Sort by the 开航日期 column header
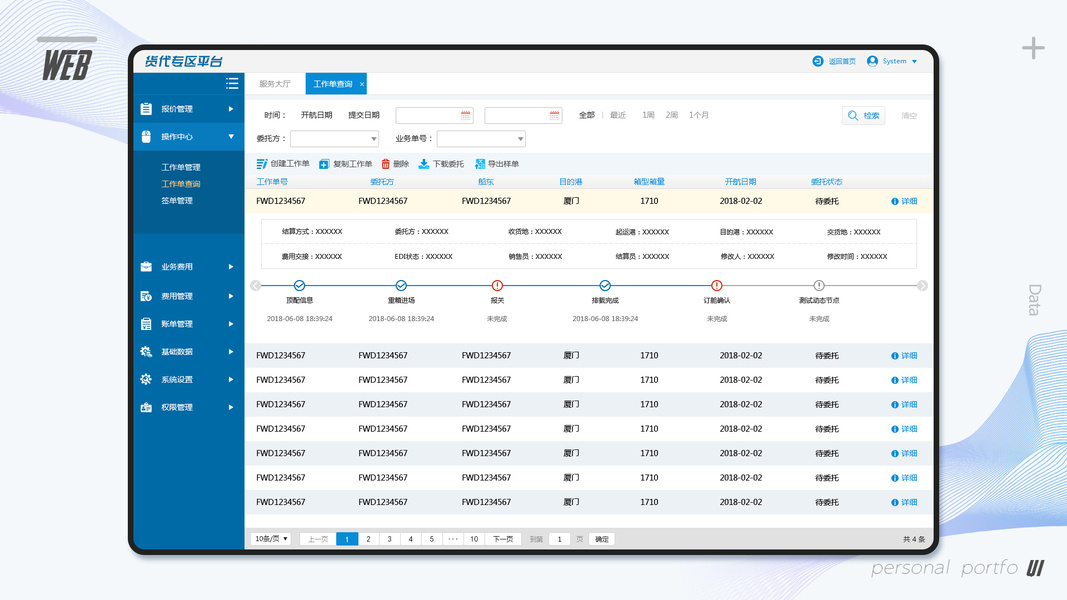The width and height of the screenshot is (1067, 600). click(x=740, y=182)
